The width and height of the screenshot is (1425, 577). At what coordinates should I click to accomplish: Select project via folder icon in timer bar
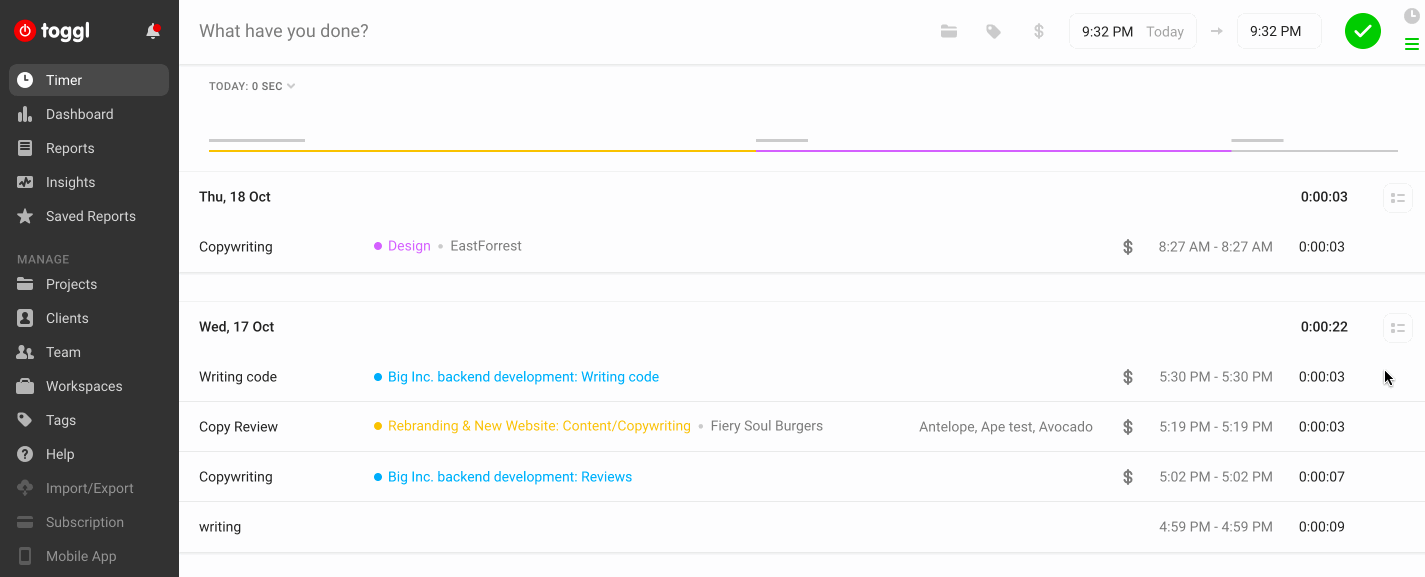[949, 32]
